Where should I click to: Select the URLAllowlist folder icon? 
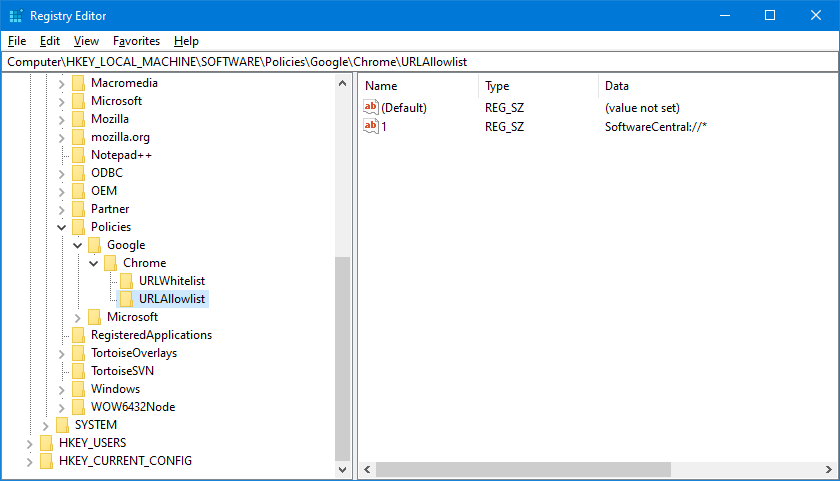pyautogui.click(x=126, y=299)
